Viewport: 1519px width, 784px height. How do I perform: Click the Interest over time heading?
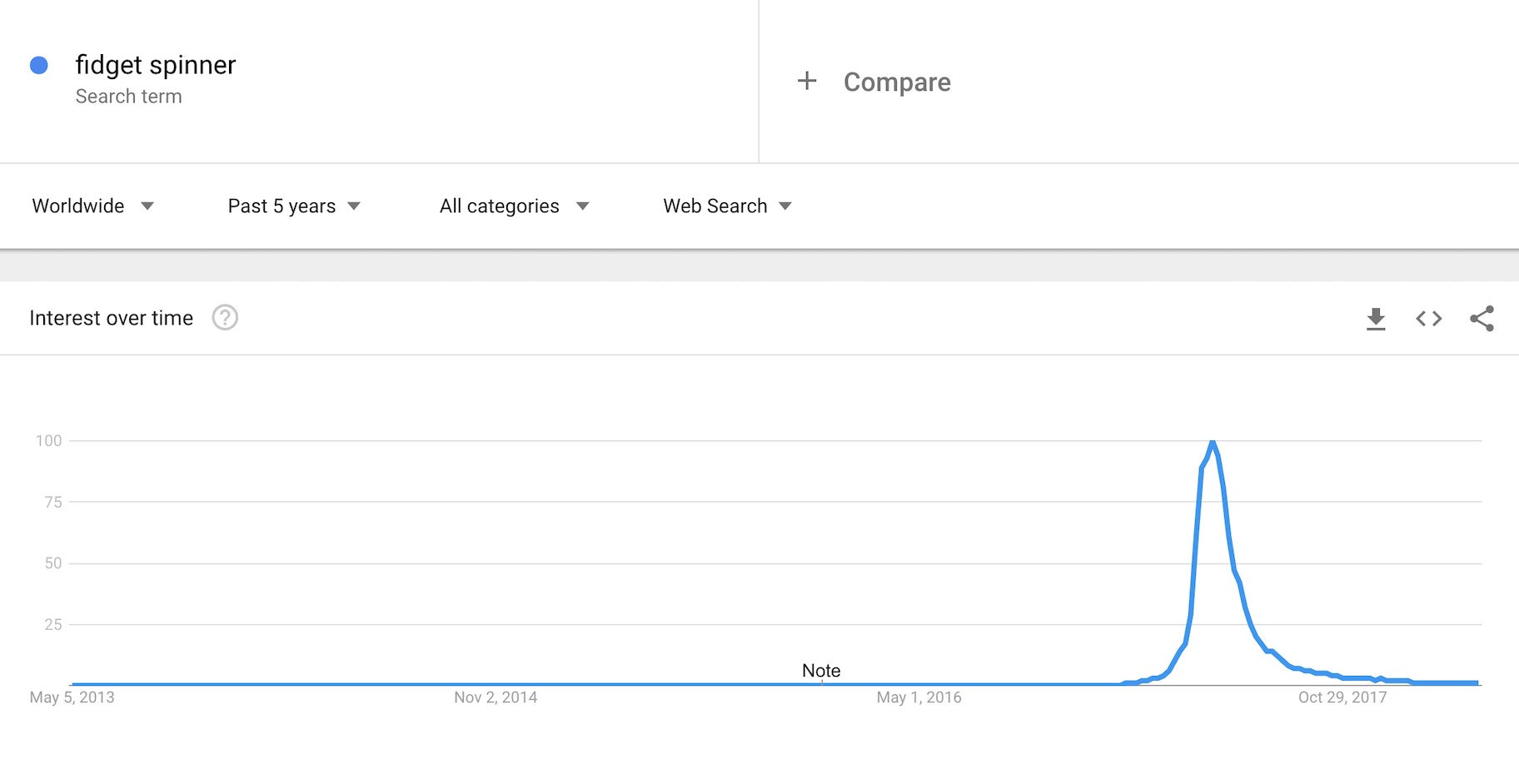coord(111,318)
